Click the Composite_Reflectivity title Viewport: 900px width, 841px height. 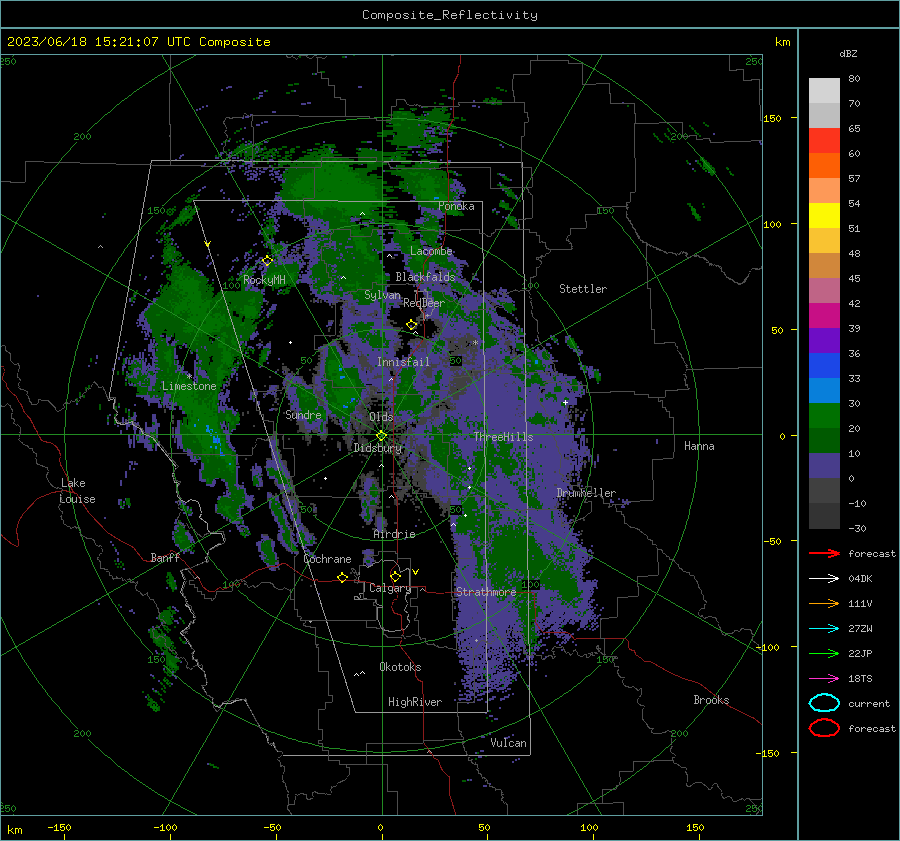click(x=450, y=15)
